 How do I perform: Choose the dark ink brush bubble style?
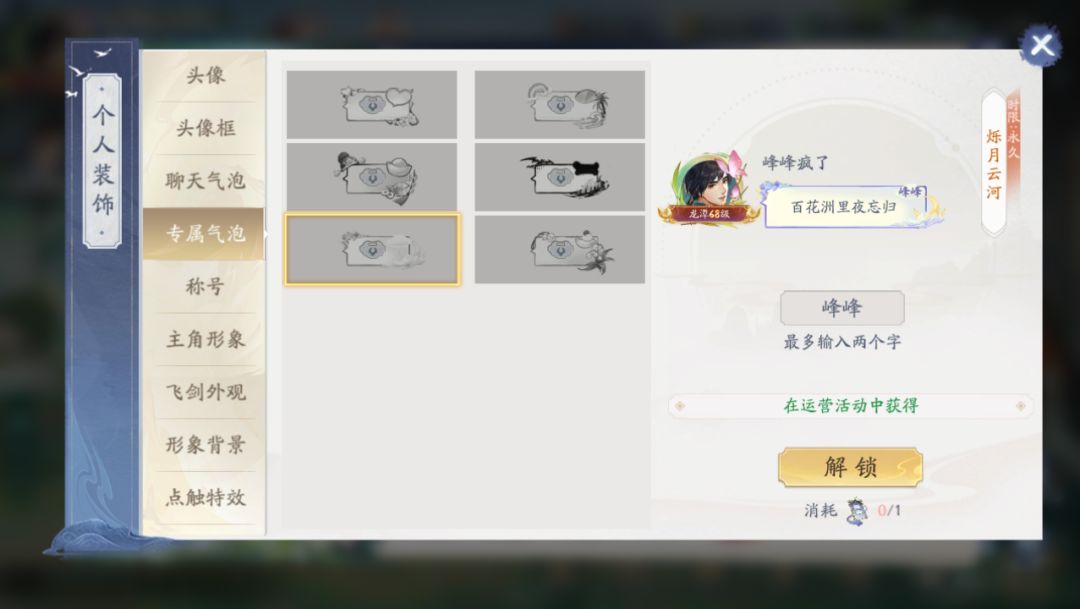[559, 177]
